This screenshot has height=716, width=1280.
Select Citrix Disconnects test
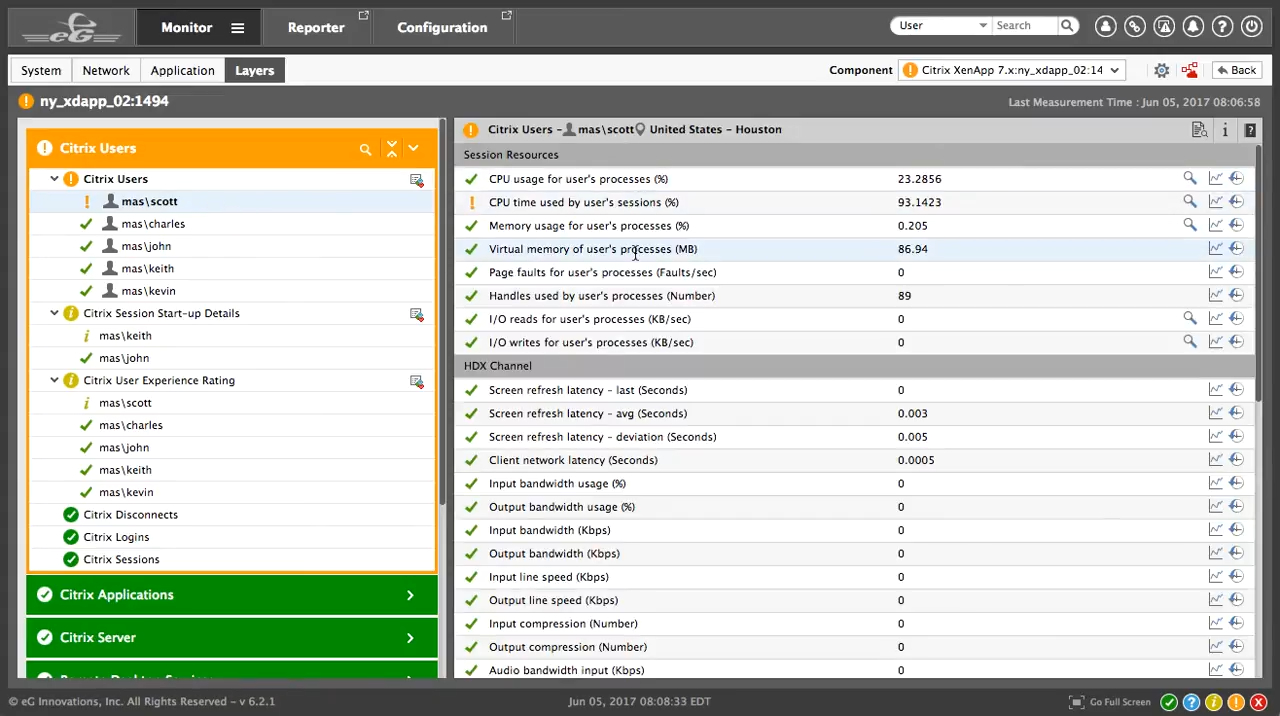[x=130, y=514]
